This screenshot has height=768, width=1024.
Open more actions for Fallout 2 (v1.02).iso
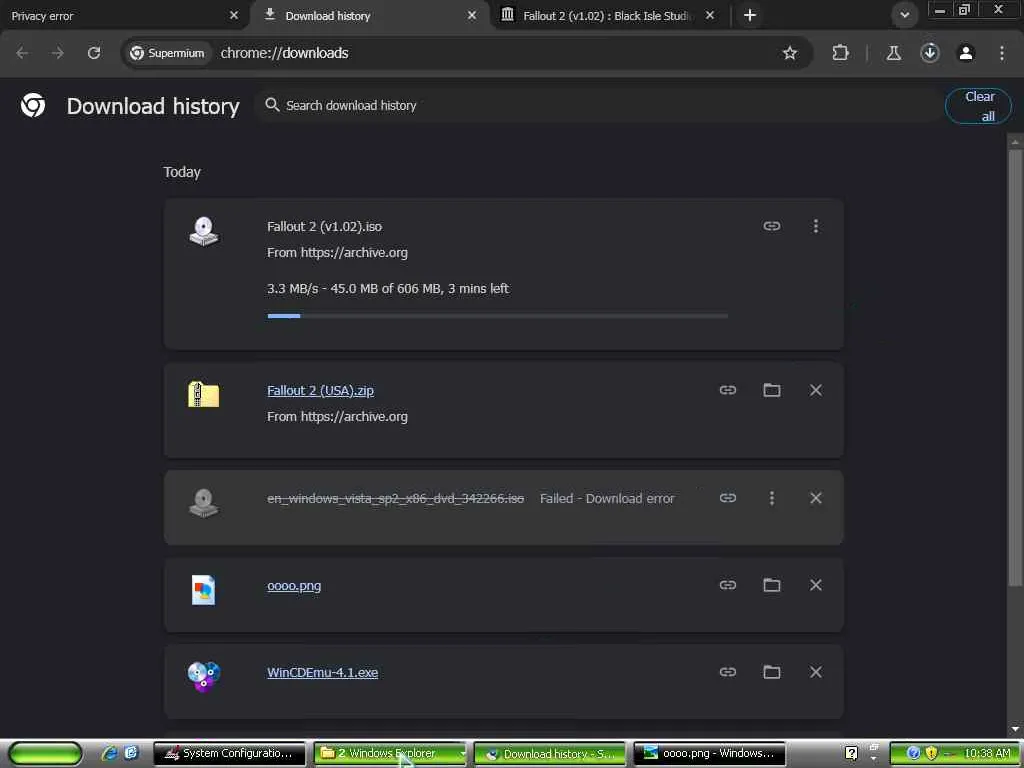coord(816,226)
